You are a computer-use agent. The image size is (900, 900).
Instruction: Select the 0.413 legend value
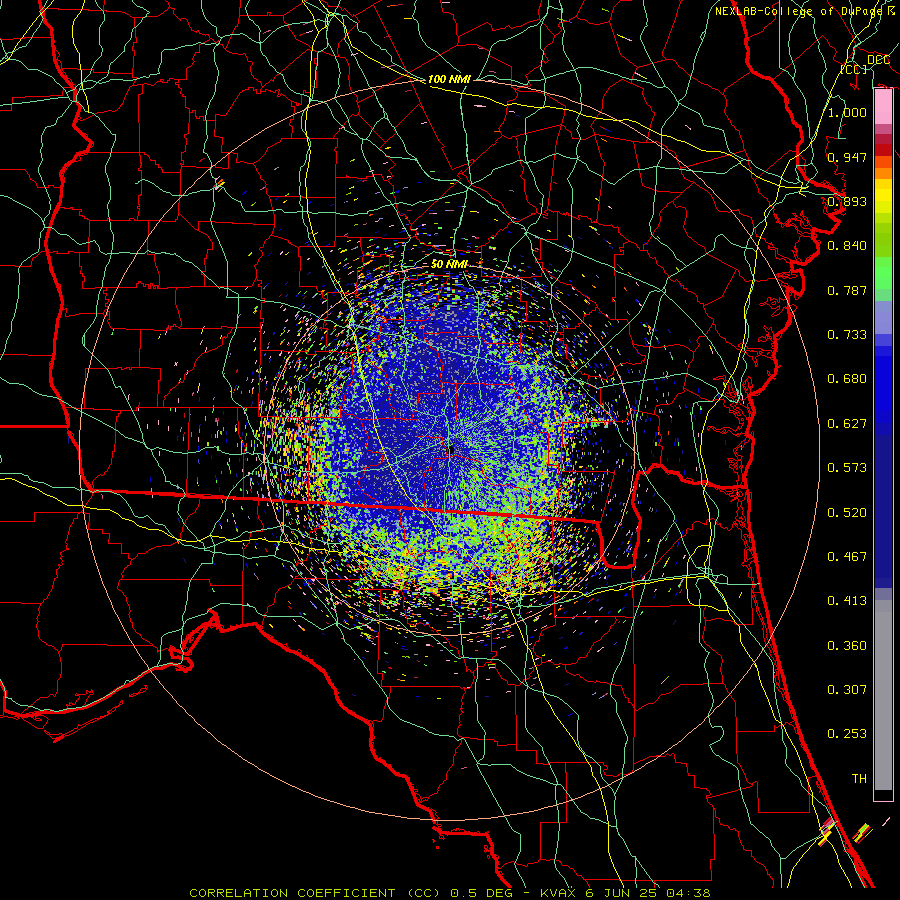pos(847,600)
